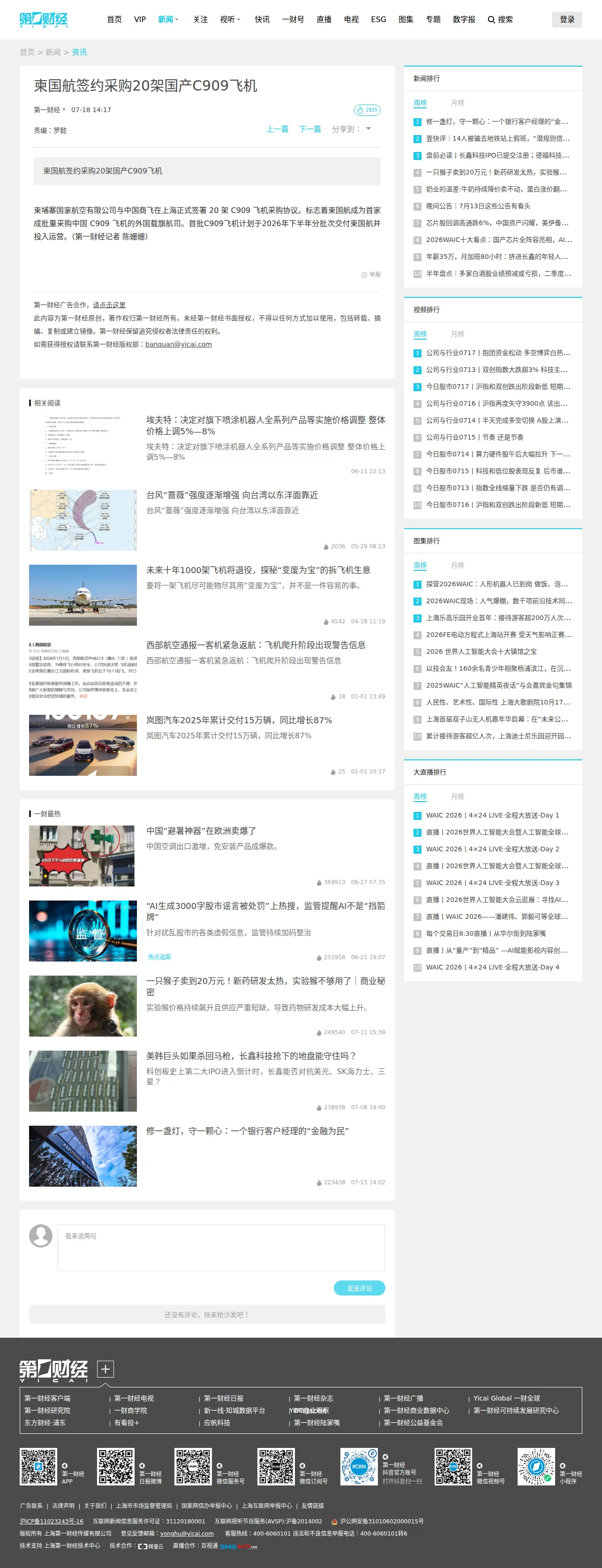The height and width of the screenshot is (1568, 602).
Task: Click the 点击这里 advertising cooperation link
Action: [109, 305]
